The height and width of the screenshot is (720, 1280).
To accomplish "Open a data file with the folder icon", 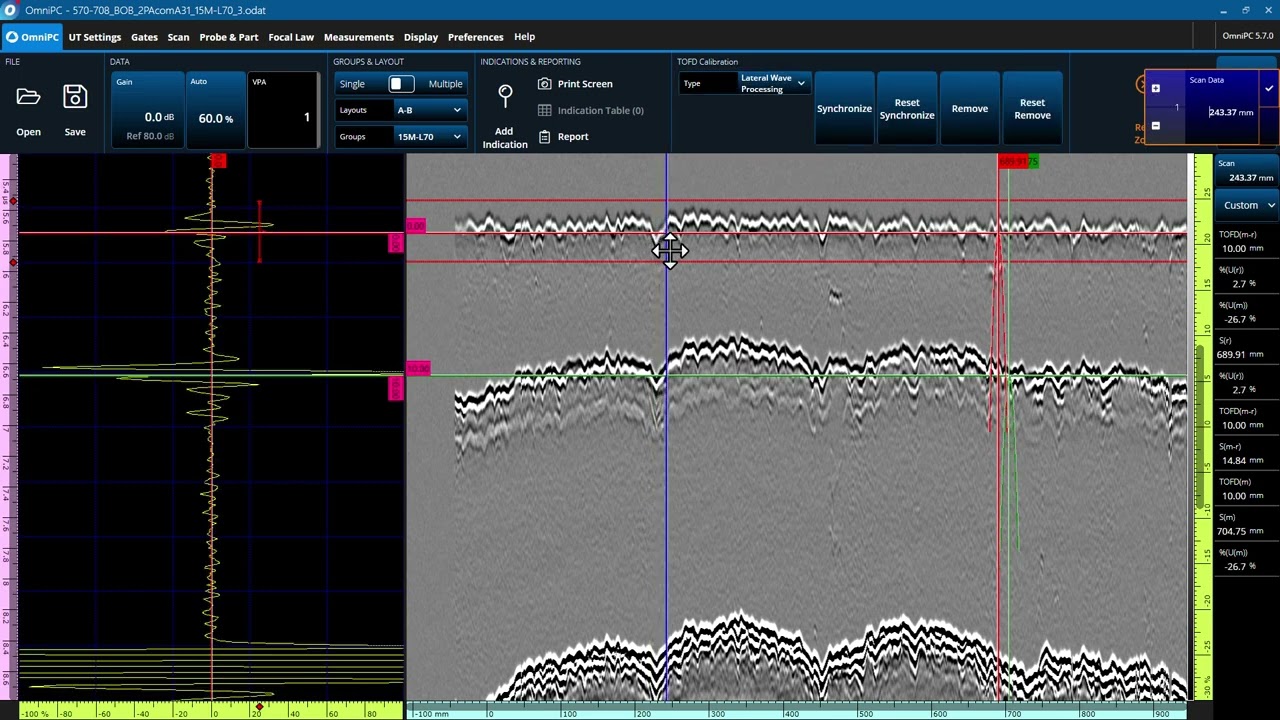I will click(x=28, y=97).
